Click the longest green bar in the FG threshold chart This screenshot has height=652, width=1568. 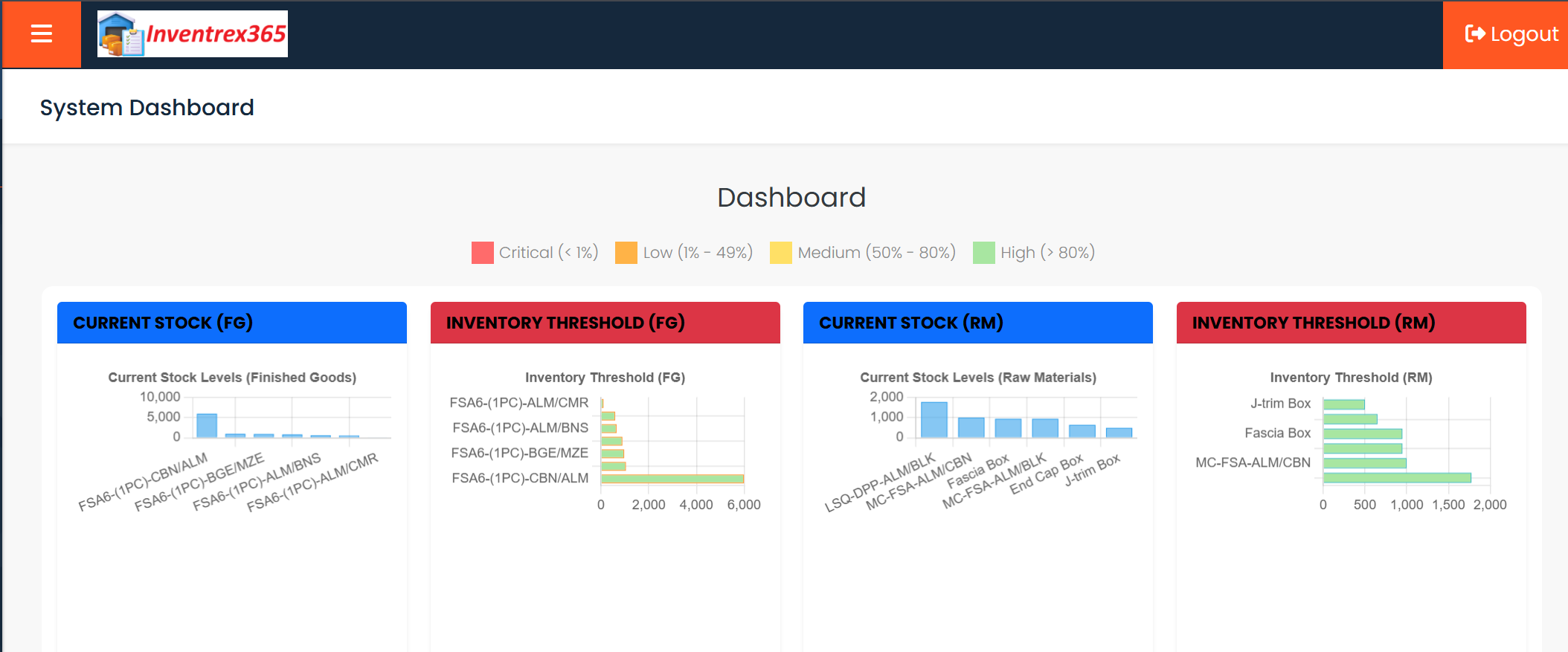pos(672,479)
